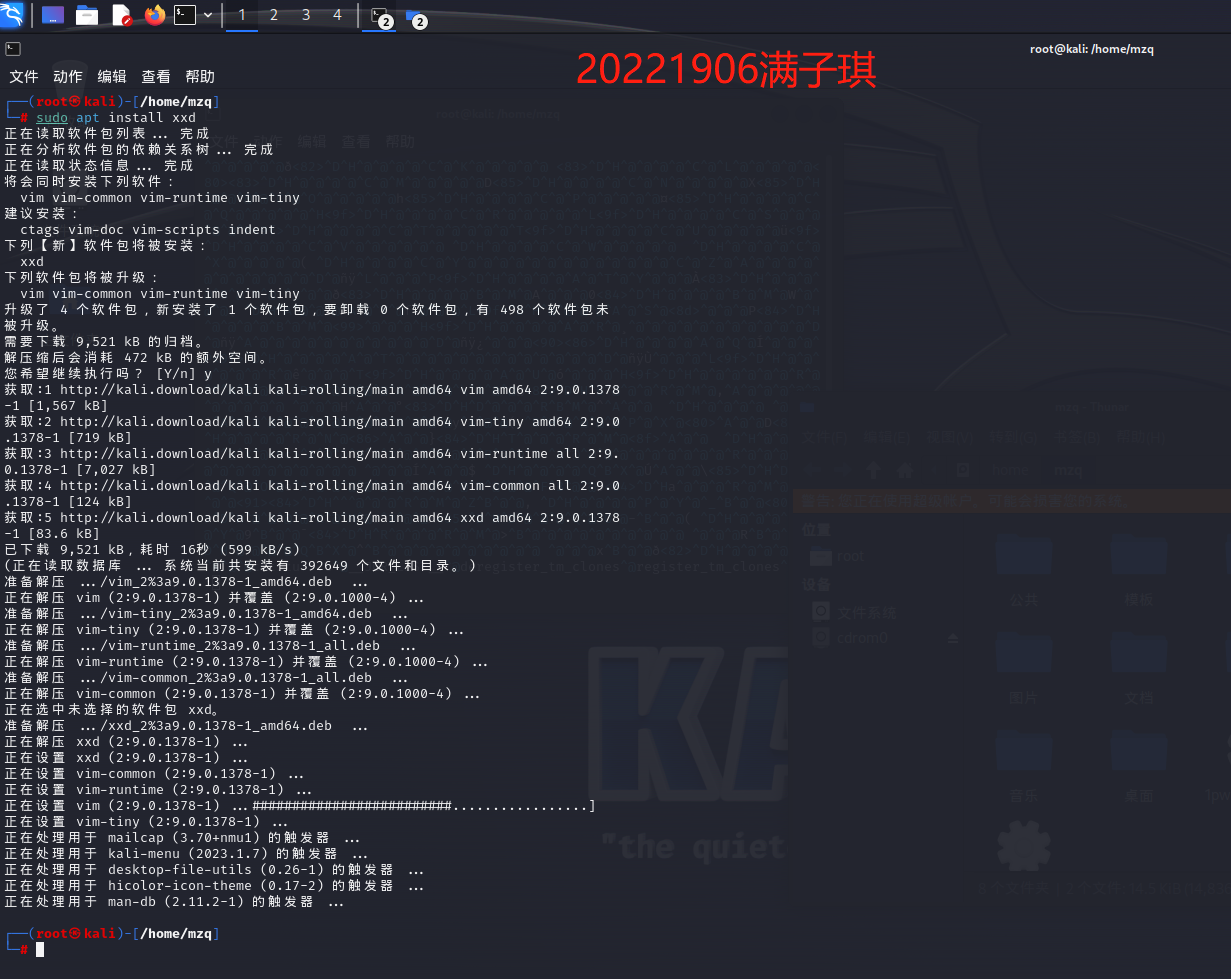Click the line '正在读取软件包列表 ... 完成'
1231x979 pixels.
(x=107, y=133)
